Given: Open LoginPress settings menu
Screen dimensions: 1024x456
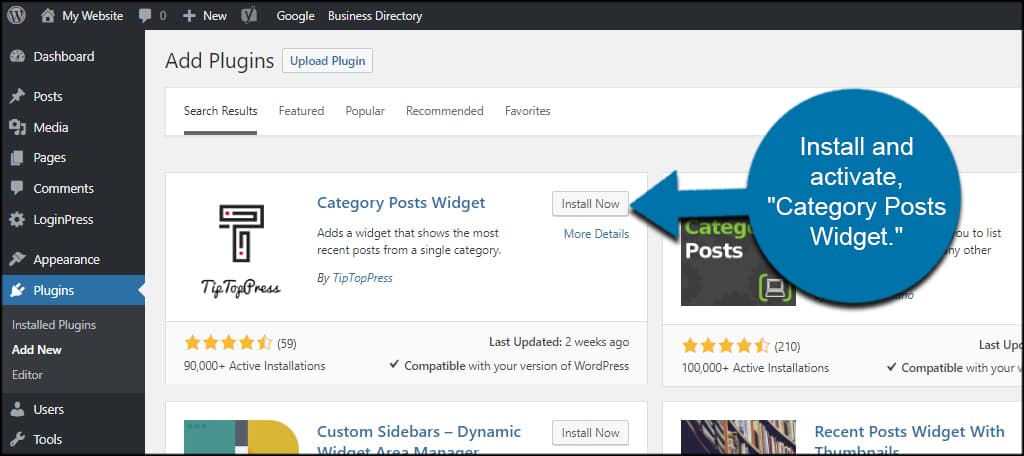Looking at the screenshot, I should (63, 220).
